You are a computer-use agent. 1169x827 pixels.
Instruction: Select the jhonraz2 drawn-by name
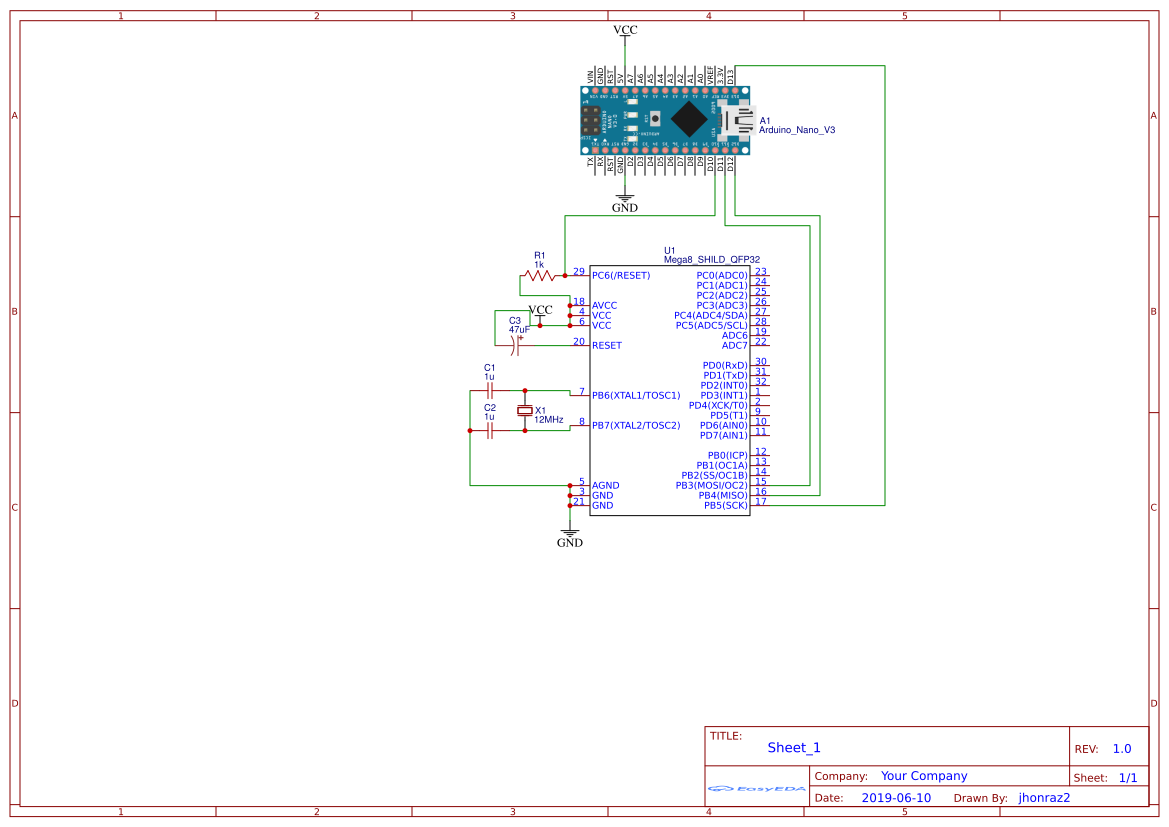point(1044,798)
